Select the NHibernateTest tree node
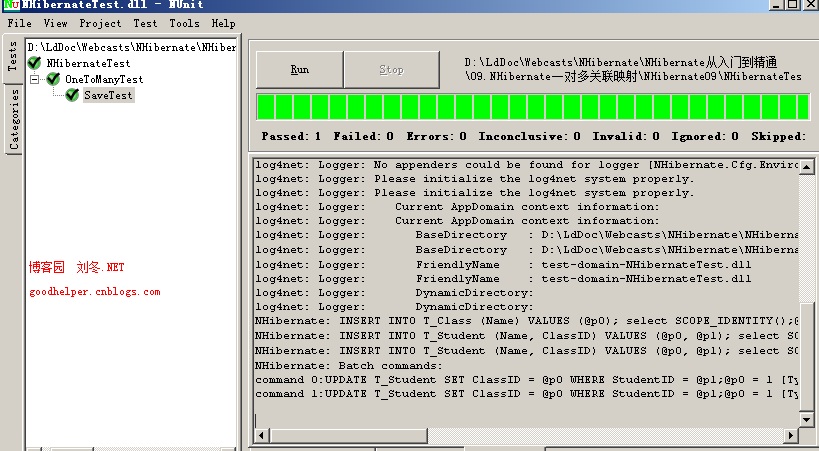Viewport: 819px width, 451px height. coord(88,63)
